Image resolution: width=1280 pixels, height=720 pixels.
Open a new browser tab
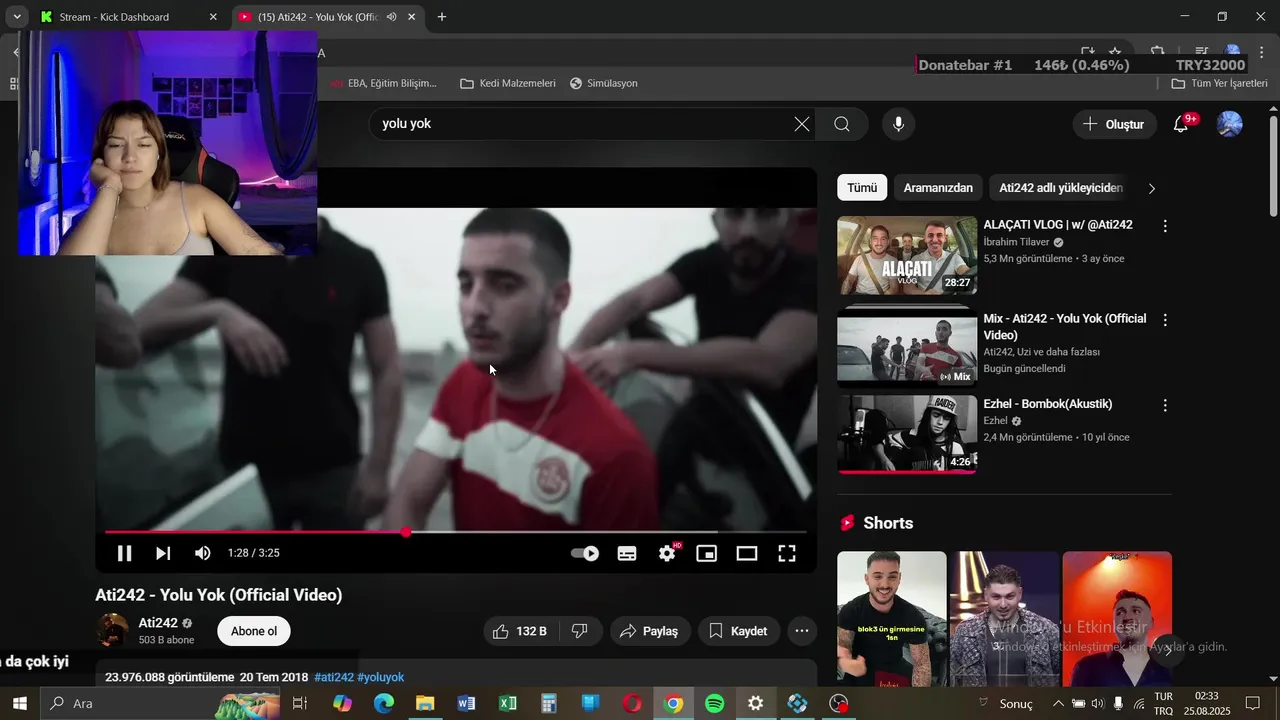(x=442, y=17)
